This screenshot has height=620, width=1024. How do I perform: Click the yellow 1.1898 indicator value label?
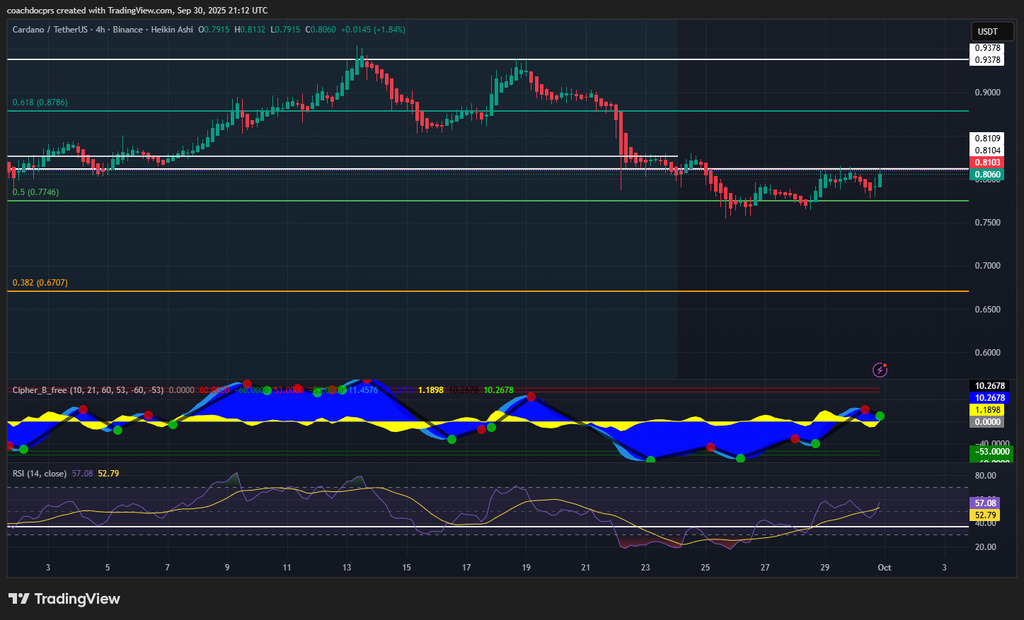tap(987, 410)
